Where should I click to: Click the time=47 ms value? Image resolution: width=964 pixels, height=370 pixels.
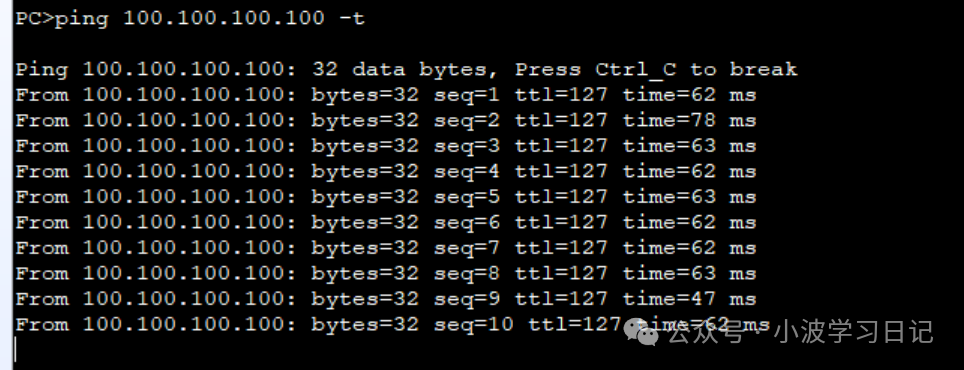[x=689, y=299]
